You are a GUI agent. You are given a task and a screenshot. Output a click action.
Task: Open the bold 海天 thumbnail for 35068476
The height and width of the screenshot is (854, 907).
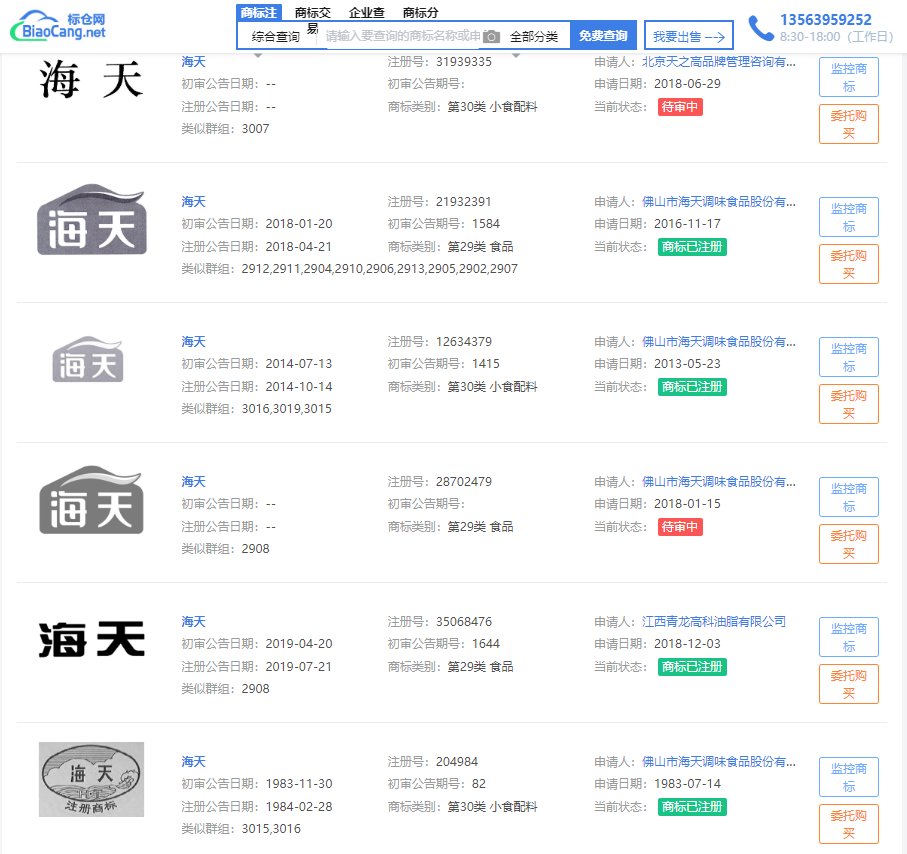point(91,639)
